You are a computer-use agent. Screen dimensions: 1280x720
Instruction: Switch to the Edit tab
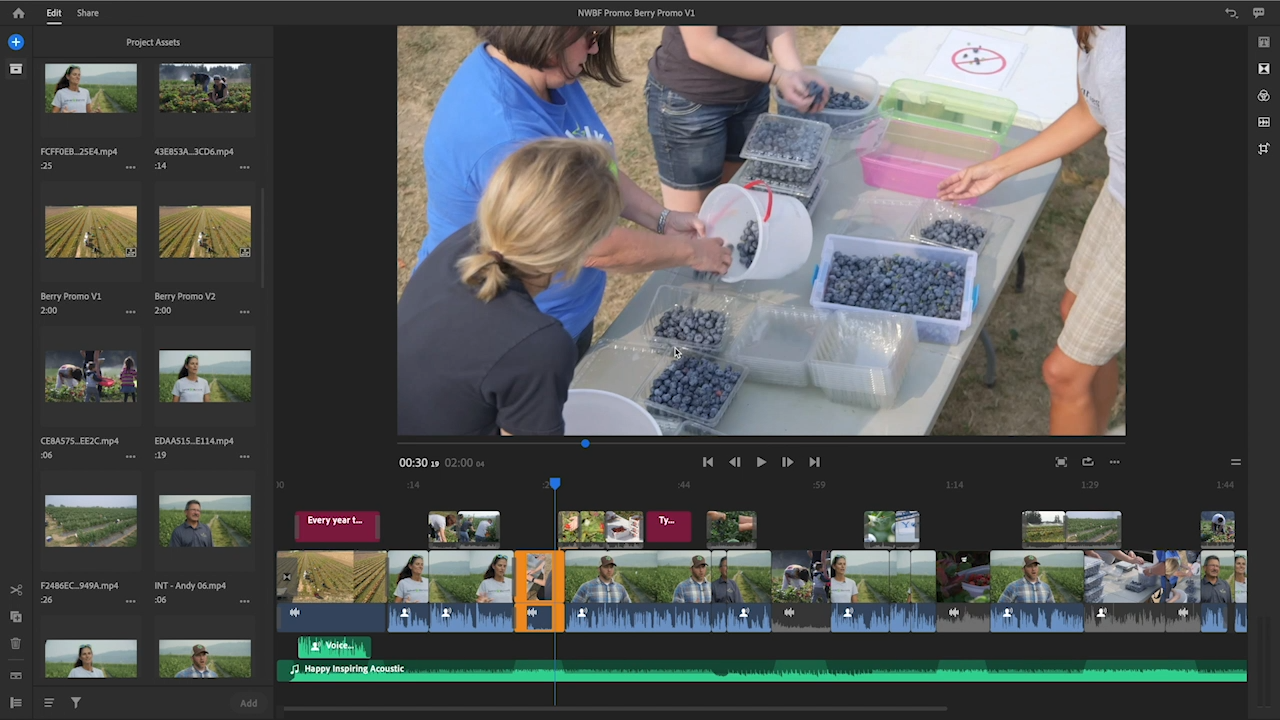point(54,13)
